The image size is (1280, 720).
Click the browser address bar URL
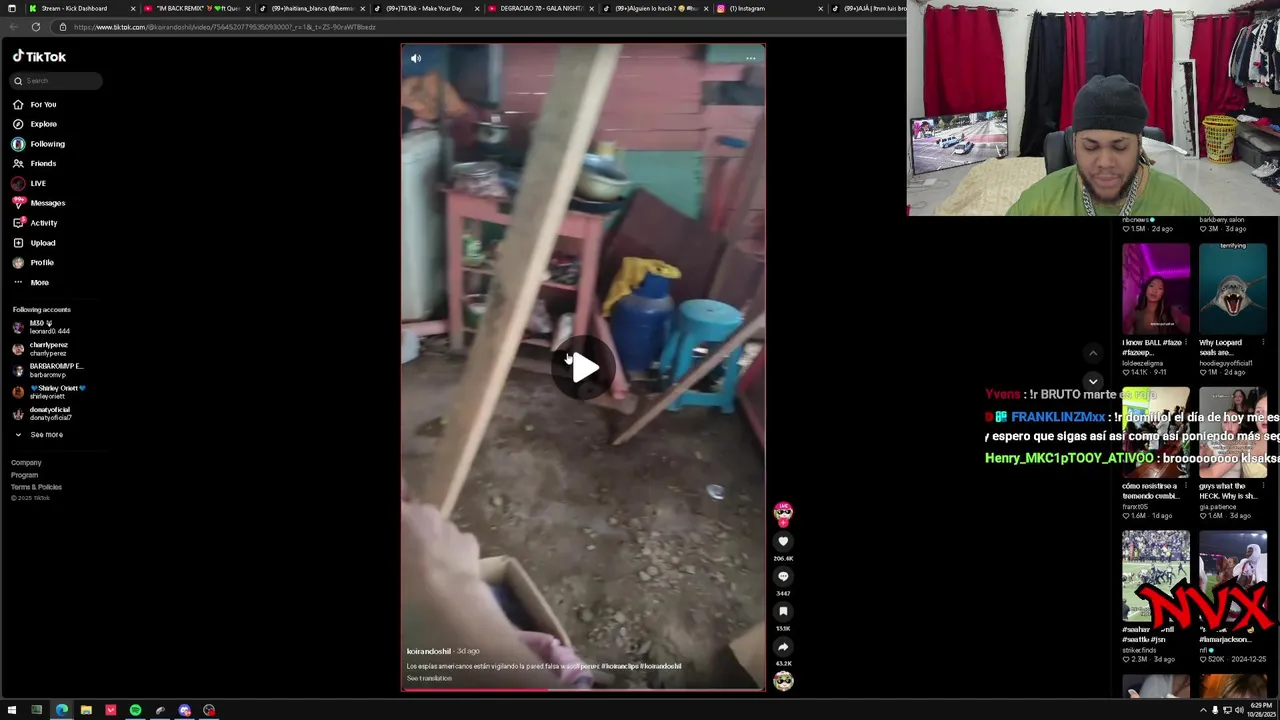tap(225, 27)
